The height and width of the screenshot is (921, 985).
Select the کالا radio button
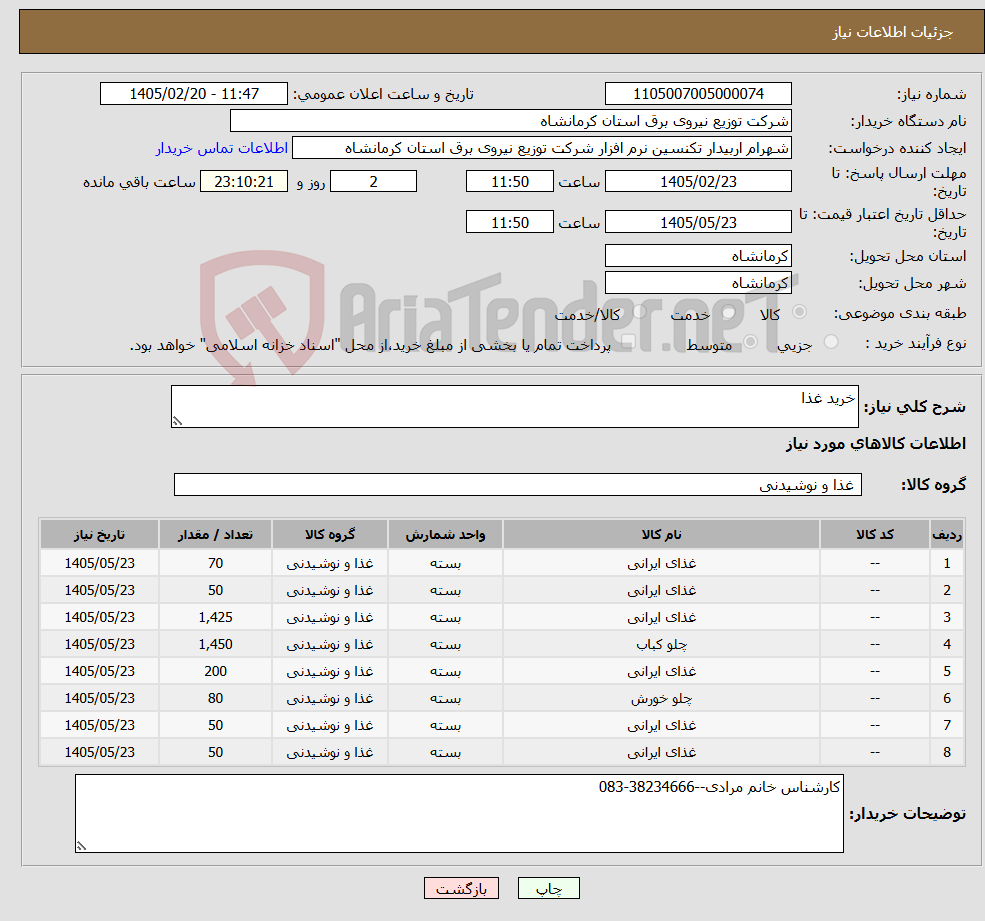[x=800, y=312]
